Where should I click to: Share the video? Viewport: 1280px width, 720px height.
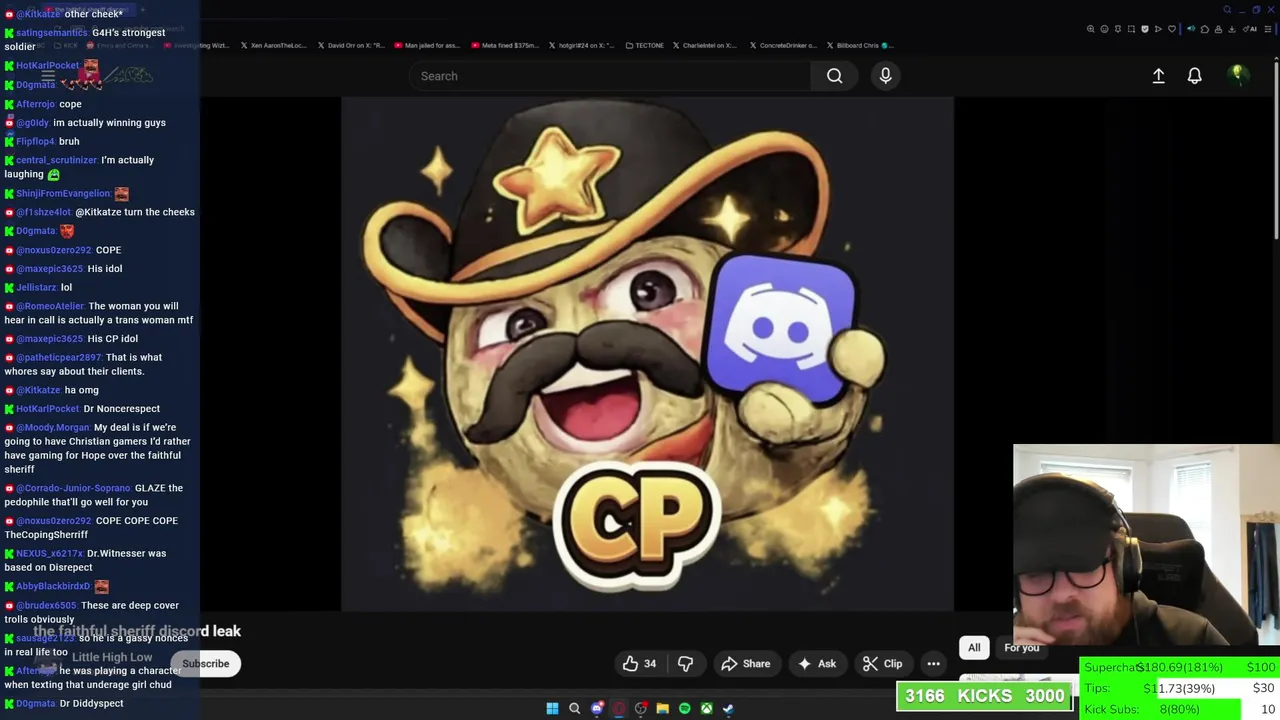click(x=746, y=663)
